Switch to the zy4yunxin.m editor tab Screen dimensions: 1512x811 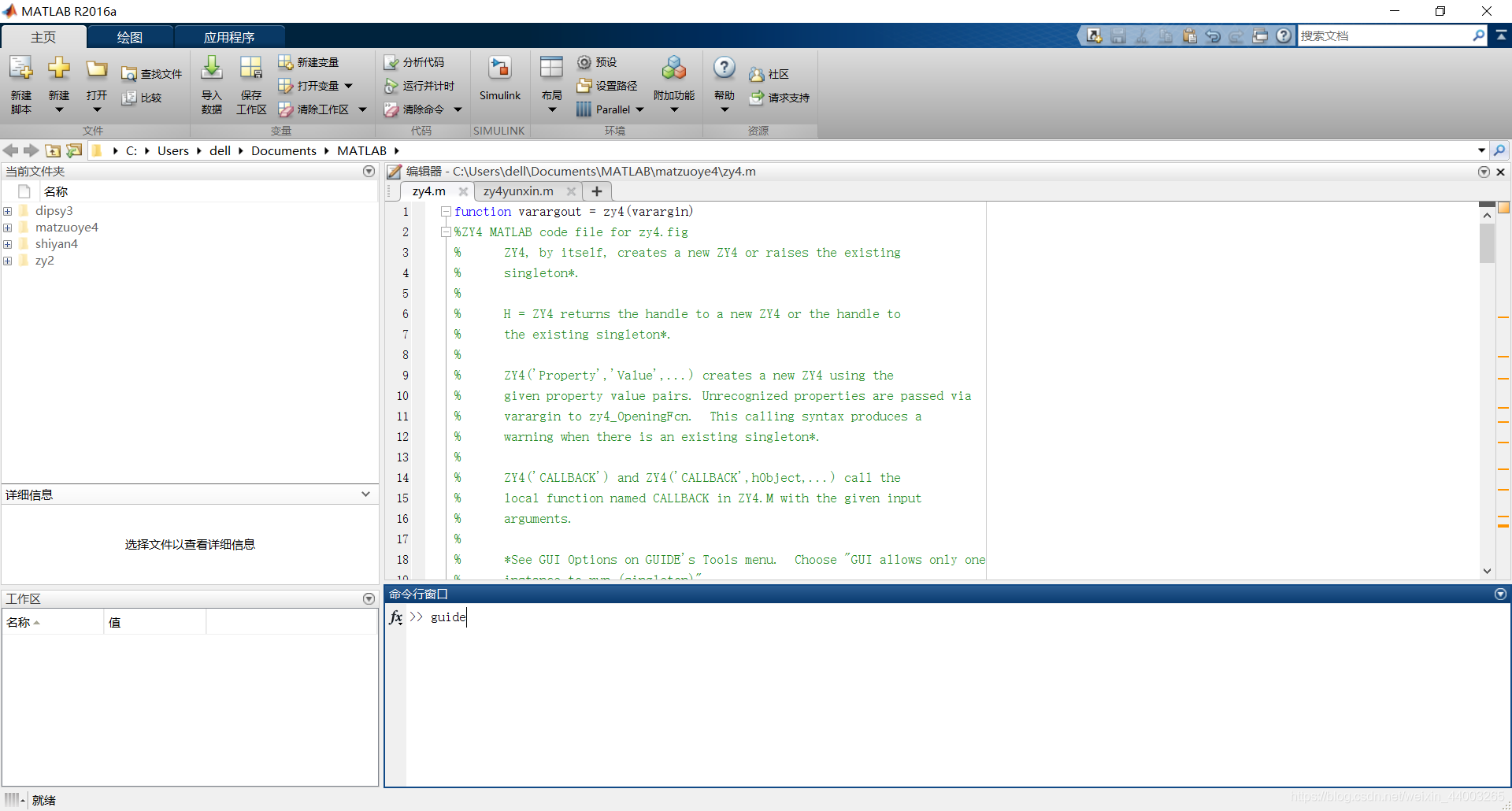[518, 191]
